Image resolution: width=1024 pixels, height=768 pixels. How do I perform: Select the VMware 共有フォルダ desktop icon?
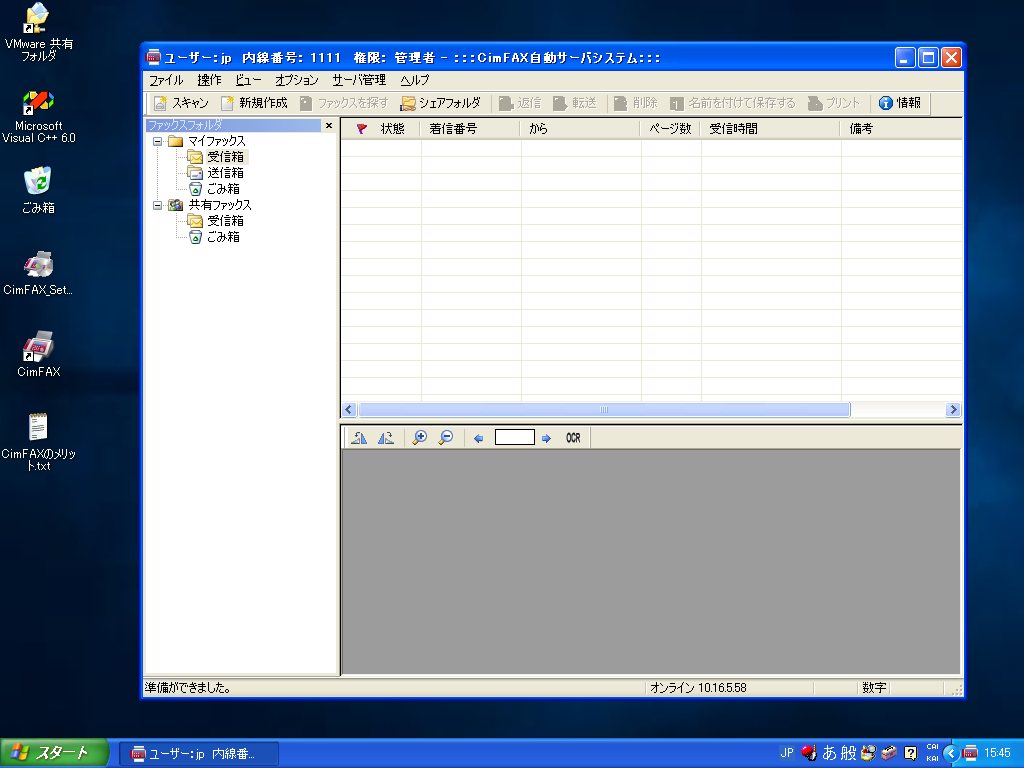(x=39, y=32)
